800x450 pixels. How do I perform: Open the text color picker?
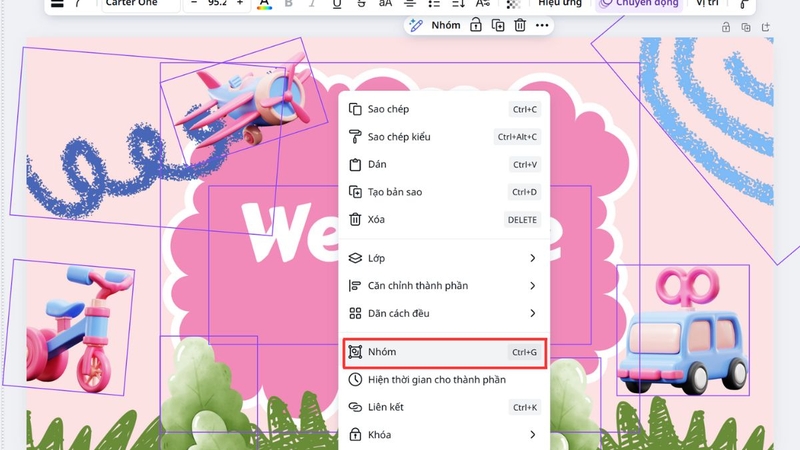264,5
